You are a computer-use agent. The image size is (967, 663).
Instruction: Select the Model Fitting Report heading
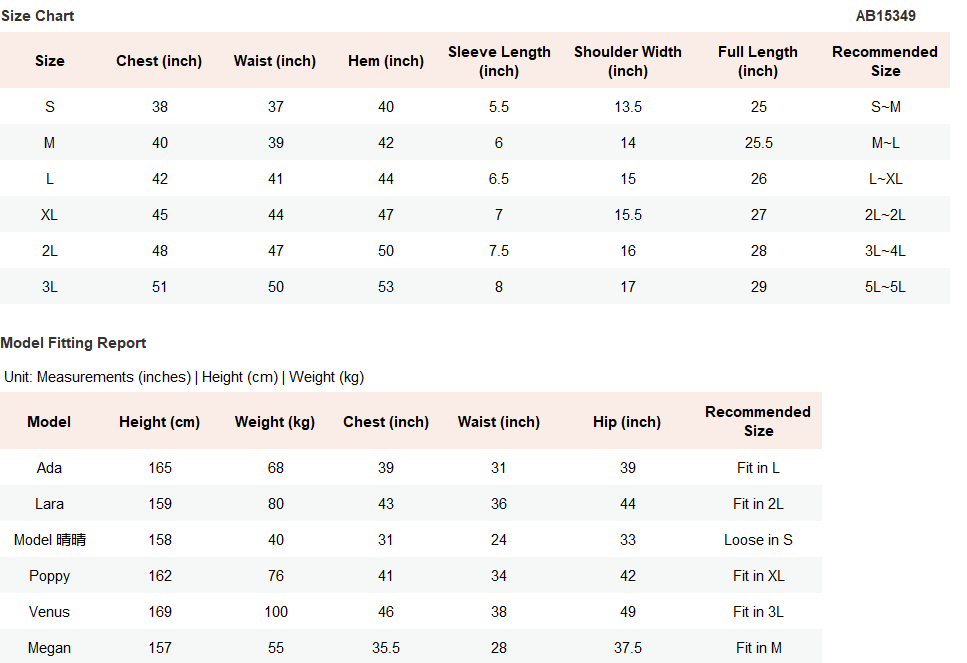[x=73, y=343]
